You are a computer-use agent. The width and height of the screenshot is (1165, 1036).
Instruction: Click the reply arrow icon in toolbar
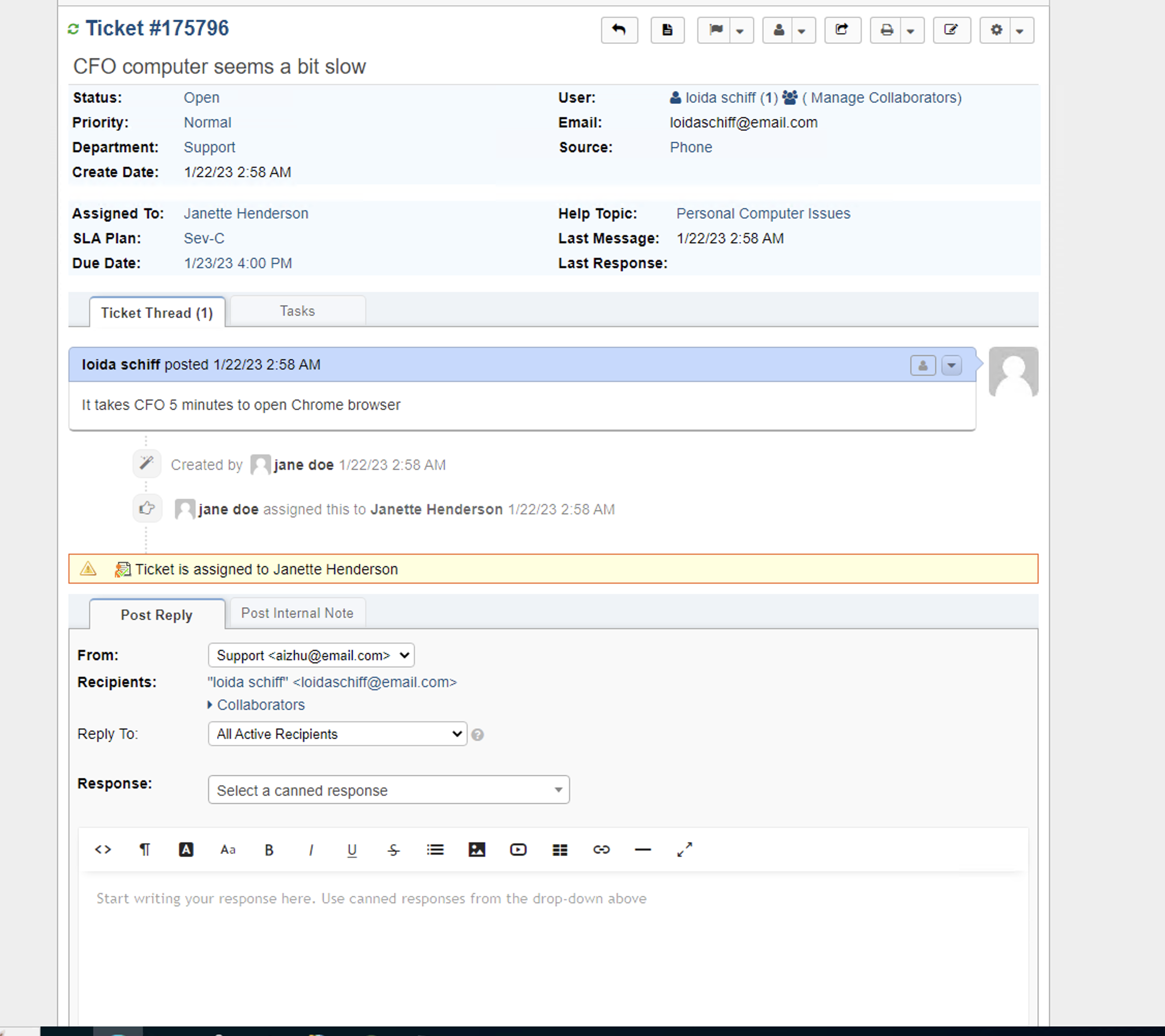click(619, 30)
